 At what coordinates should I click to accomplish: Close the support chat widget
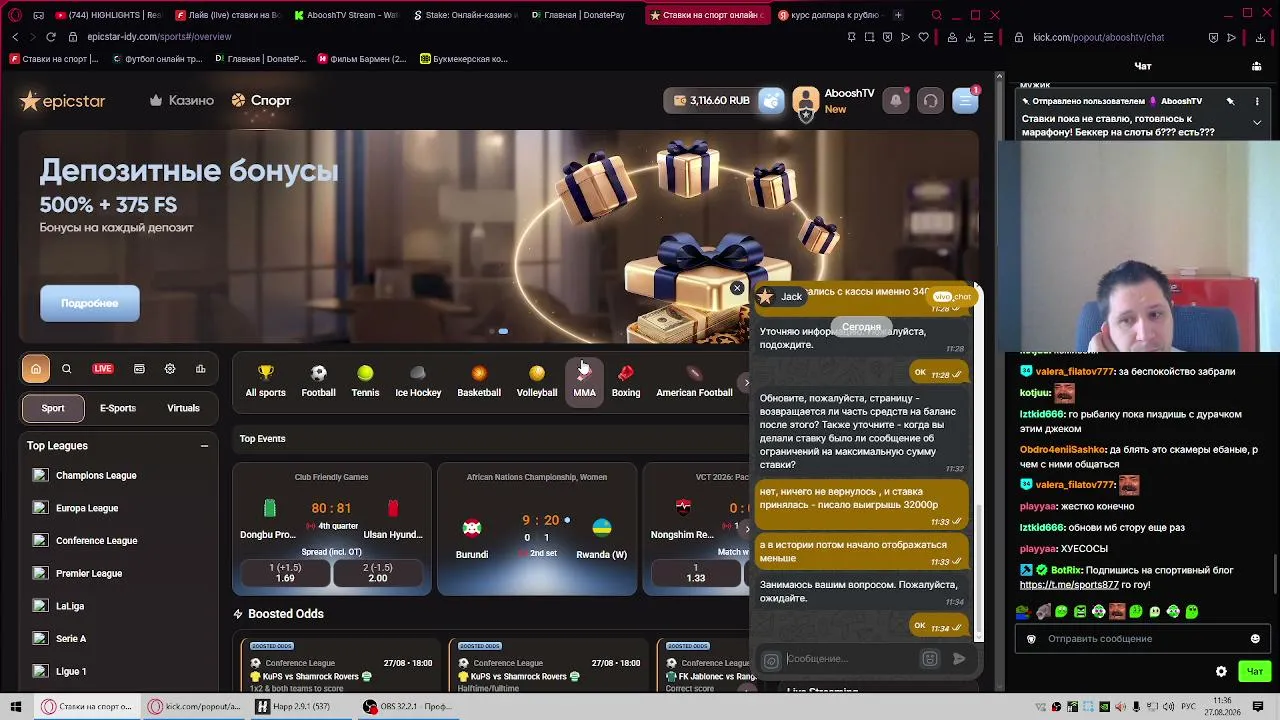737,288
